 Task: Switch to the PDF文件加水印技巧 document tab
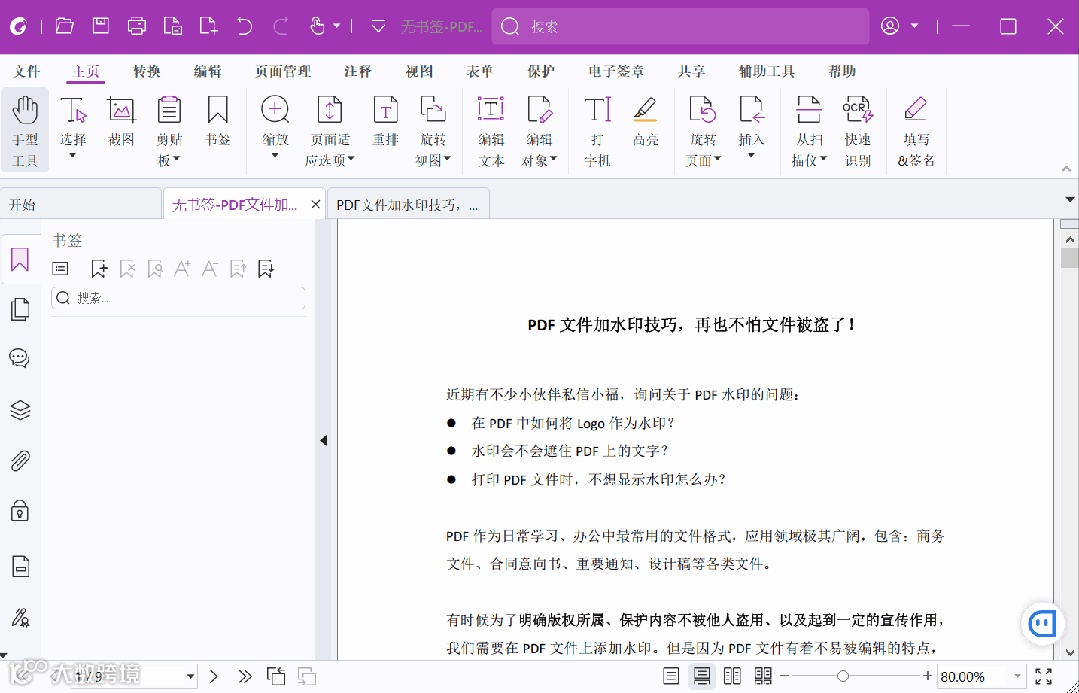pos(408,204)
